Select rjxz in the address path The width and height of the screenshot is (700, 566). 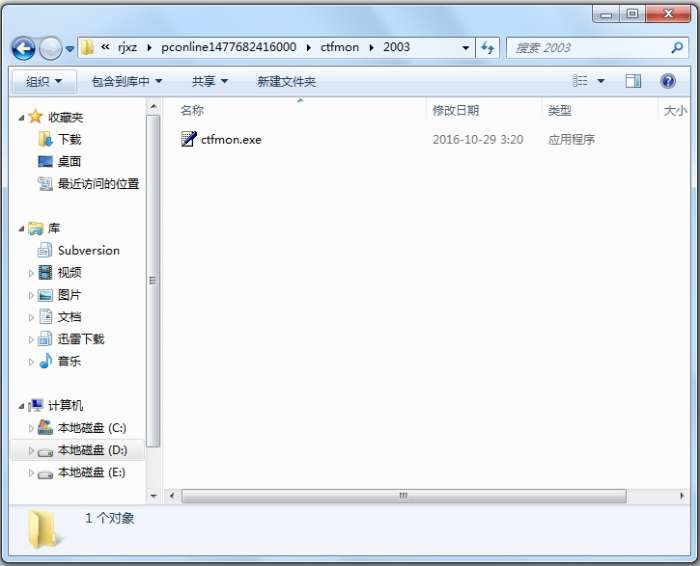tap(128, 47)
